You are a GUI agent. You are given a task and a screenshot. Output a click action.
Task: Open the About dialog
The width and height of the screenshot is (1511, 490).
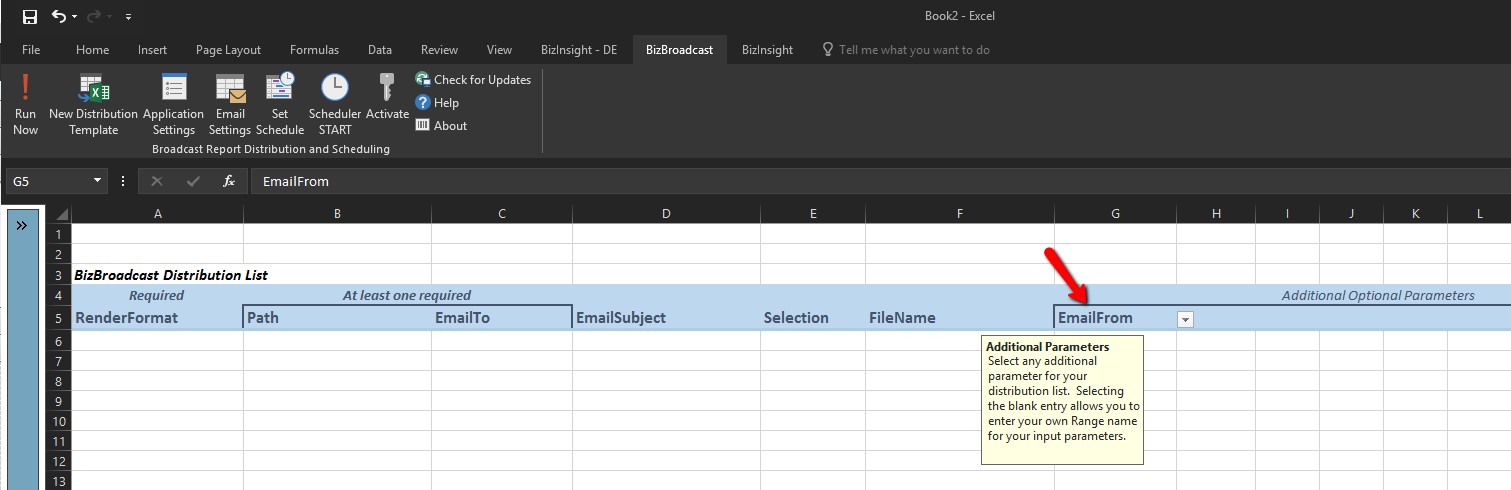click(x=441, y=126)
